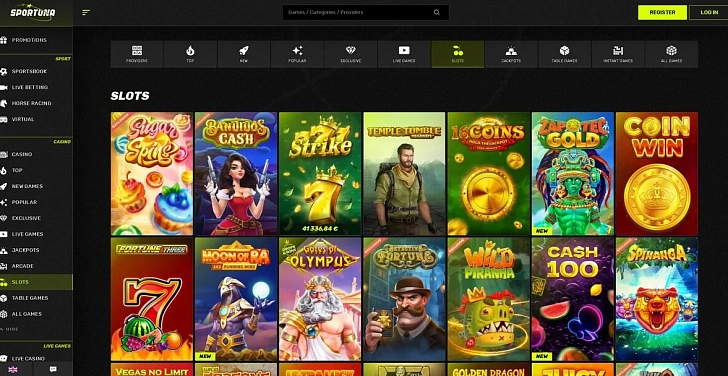The width and height of the screenshot is (728, 376).
Task: Open the Table Games dice tile
Action: 565,54
